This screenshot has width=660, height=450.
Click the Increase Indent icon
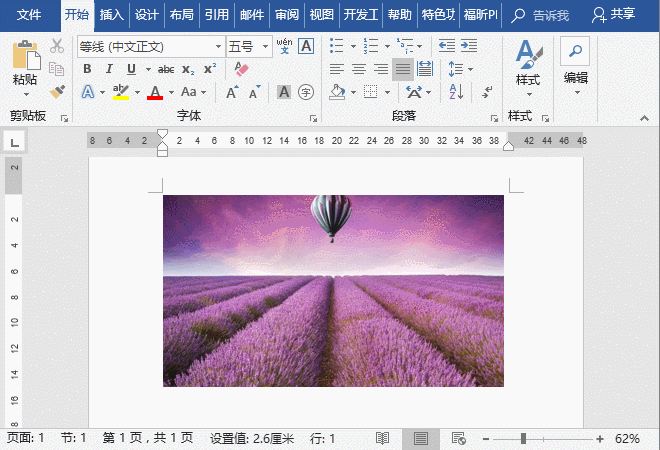(x=468, y=45)
